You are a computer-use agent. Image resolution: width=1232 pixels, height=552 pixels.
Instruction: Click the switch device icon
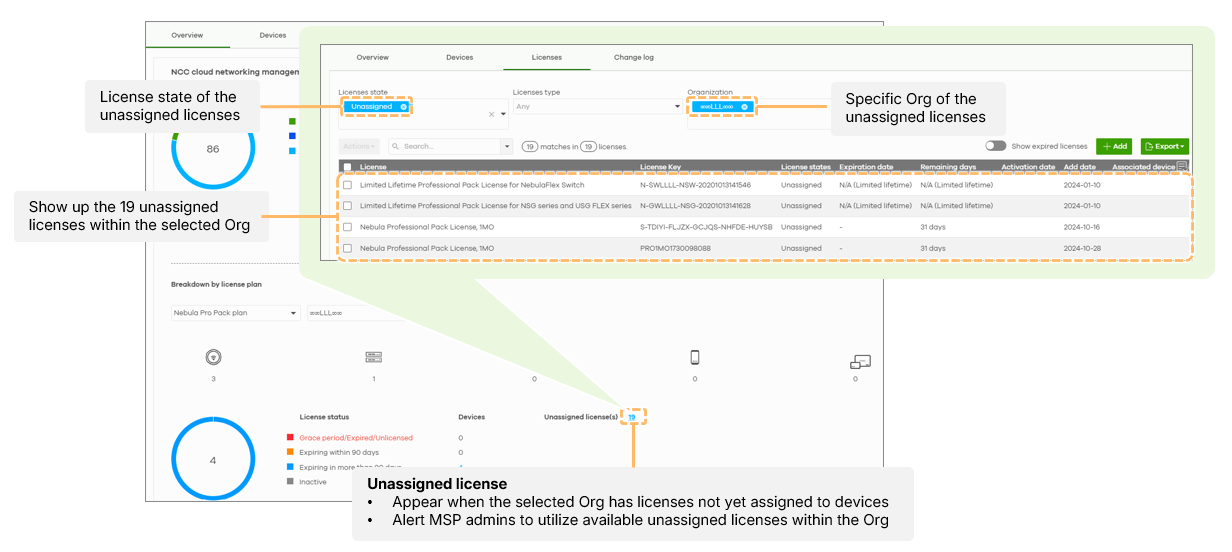[x=374, y=357]
